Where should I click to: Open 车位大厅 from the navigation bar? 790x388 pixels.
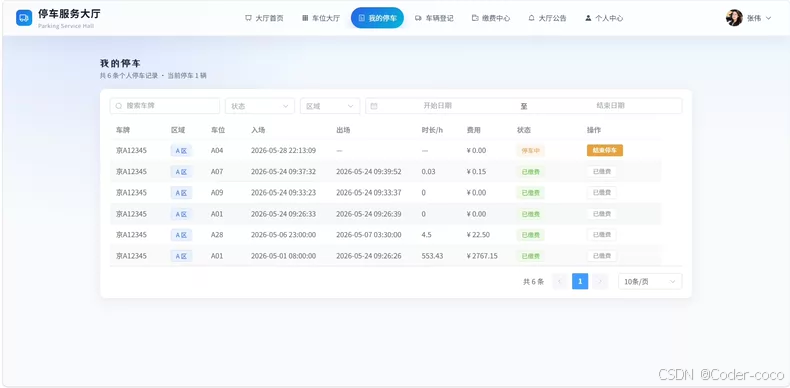(x=321, y=18)
